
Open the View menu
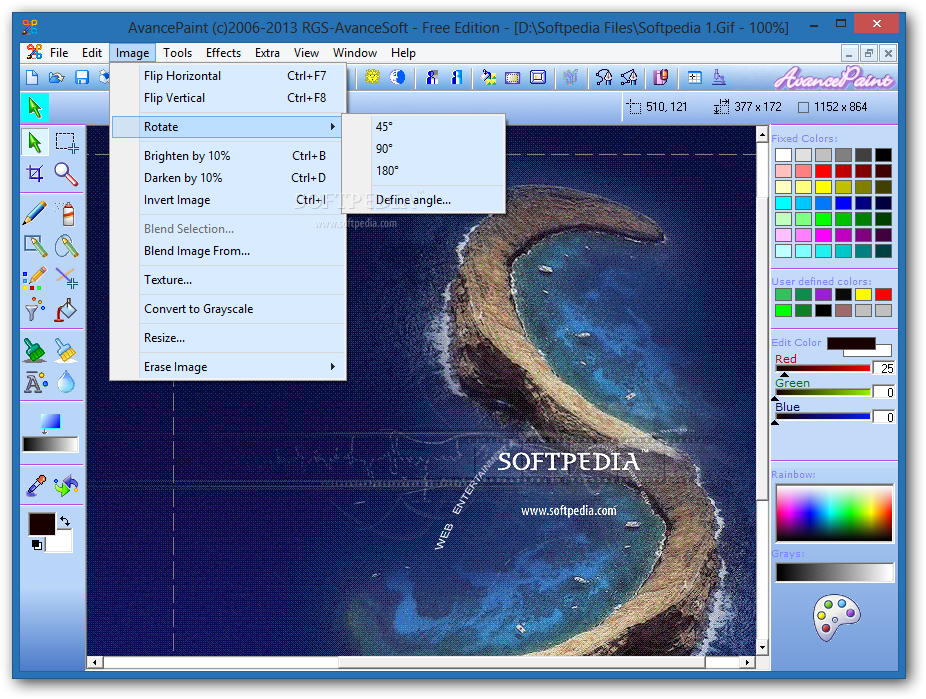point(306,53)
